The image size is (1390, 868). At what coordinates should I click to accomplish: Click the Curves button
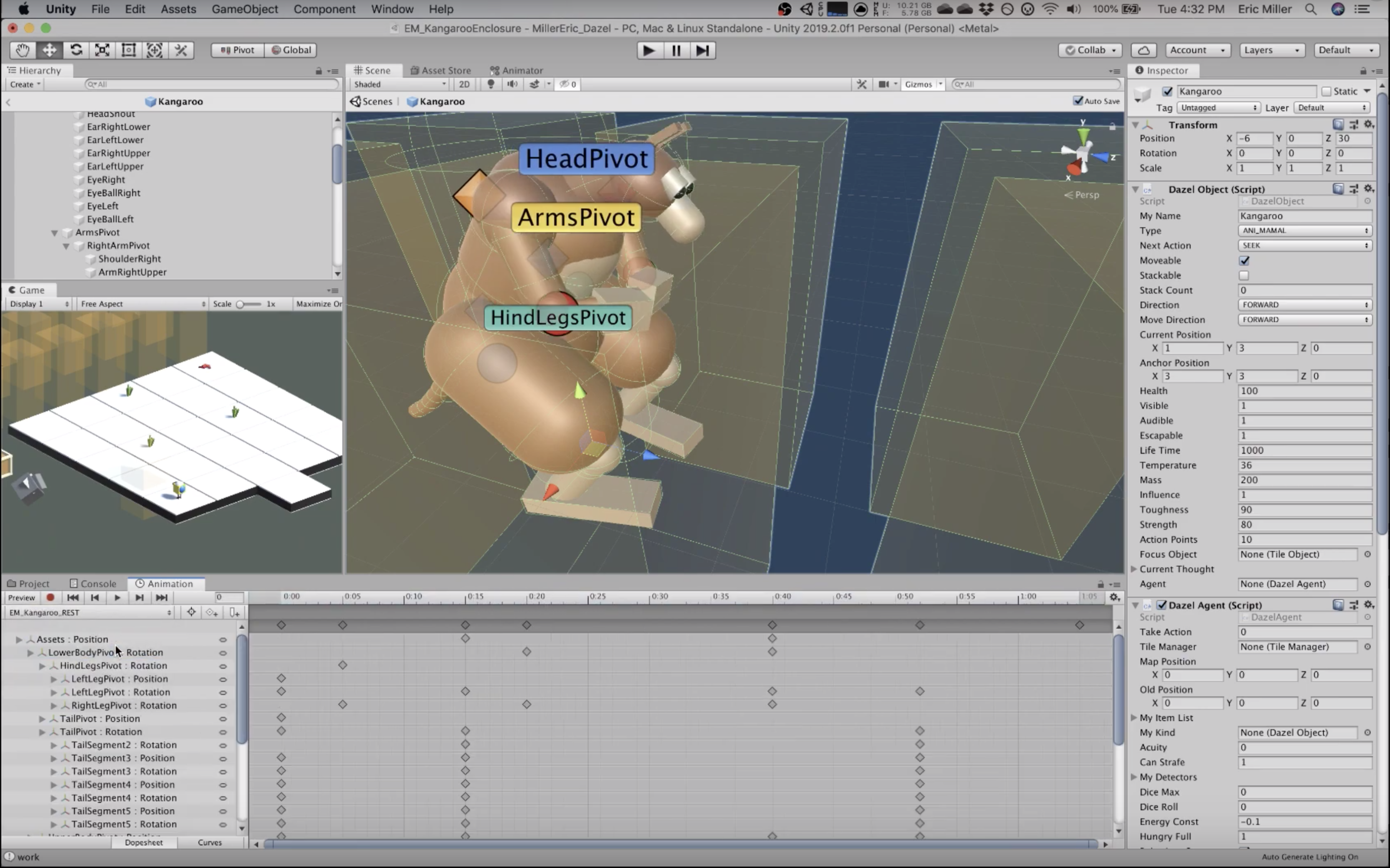point(210,842)
